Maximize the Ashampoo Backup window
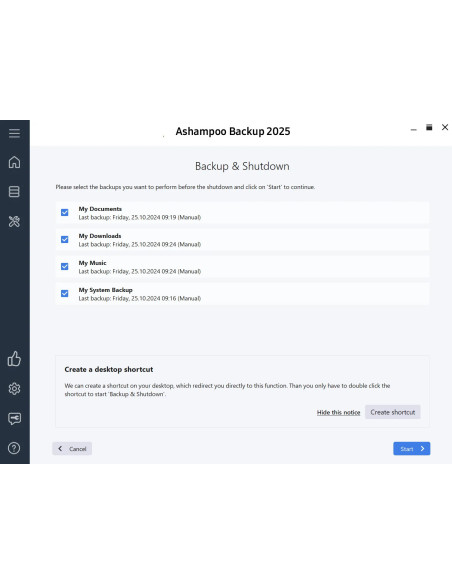The image size is (452, 584). tap(429, 127)
